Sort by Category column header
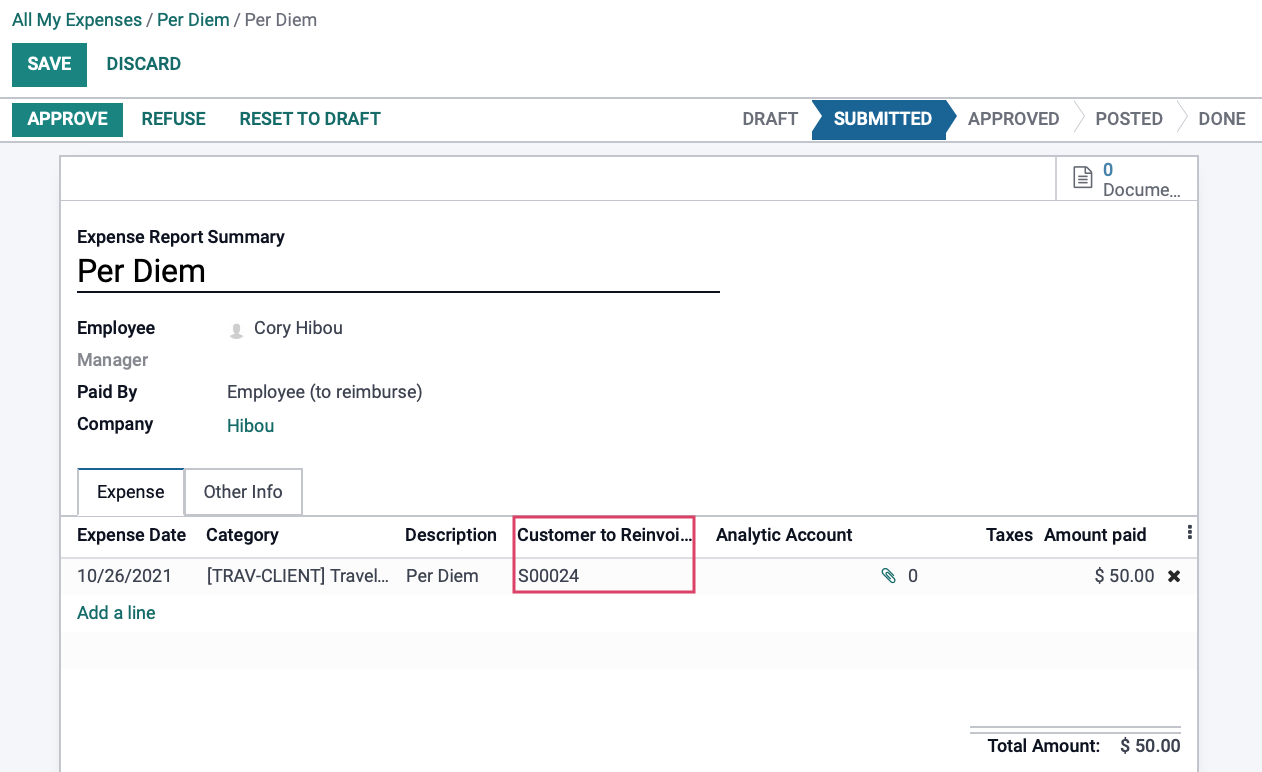 pyautogui.click(x=242, y=535)
